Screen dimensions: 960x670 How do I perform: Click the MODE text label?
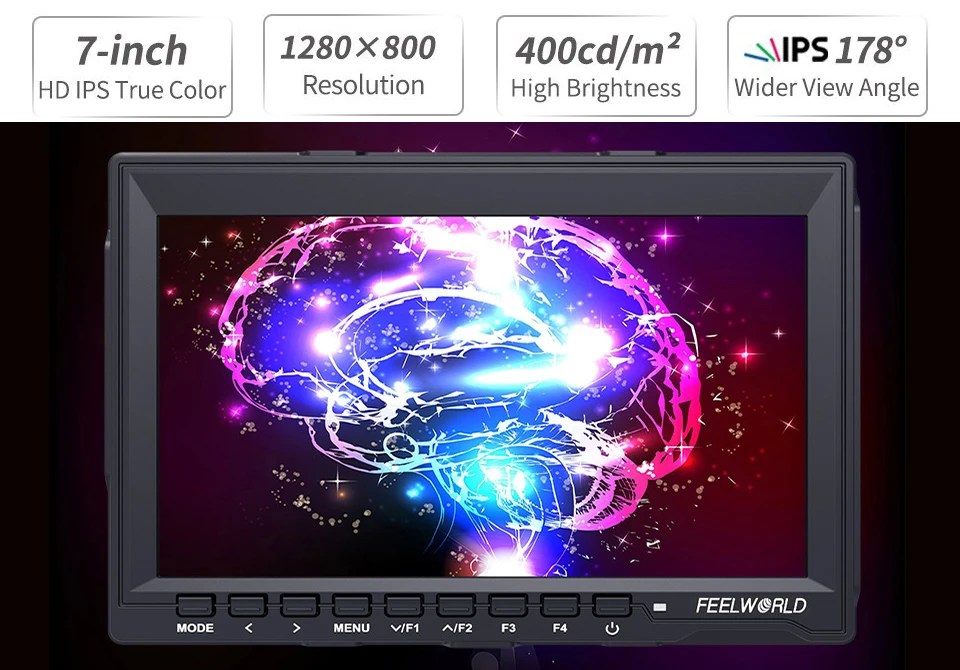(195, 628)
